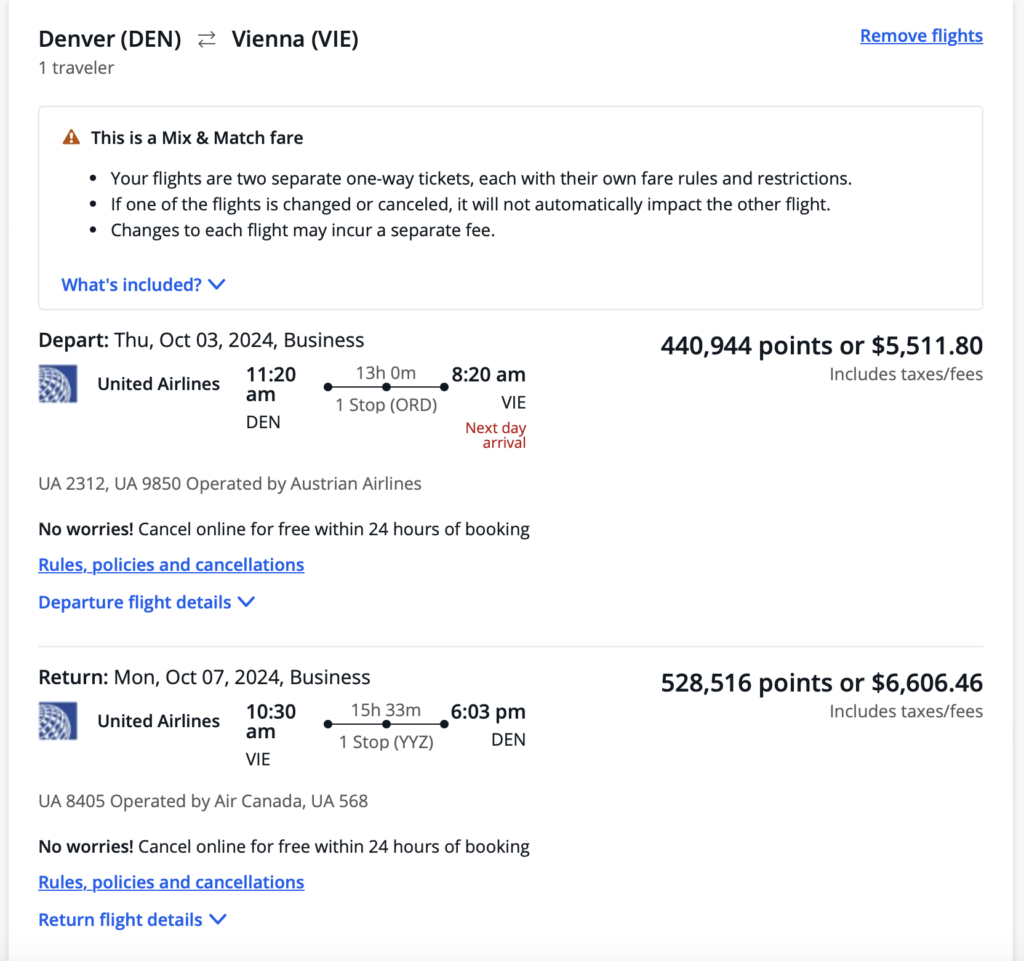Screen dimensions: 1024x961
Task: Open Rules, policies and cancellations for departure flight
Action: 171,565
